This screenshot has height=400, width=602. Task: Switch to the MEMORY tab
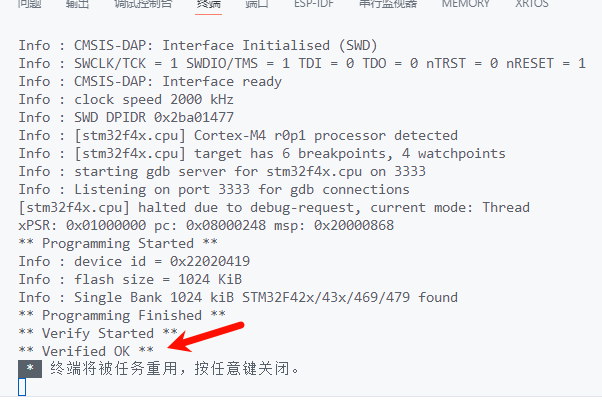pyautogui.click(x=465, y=4)
